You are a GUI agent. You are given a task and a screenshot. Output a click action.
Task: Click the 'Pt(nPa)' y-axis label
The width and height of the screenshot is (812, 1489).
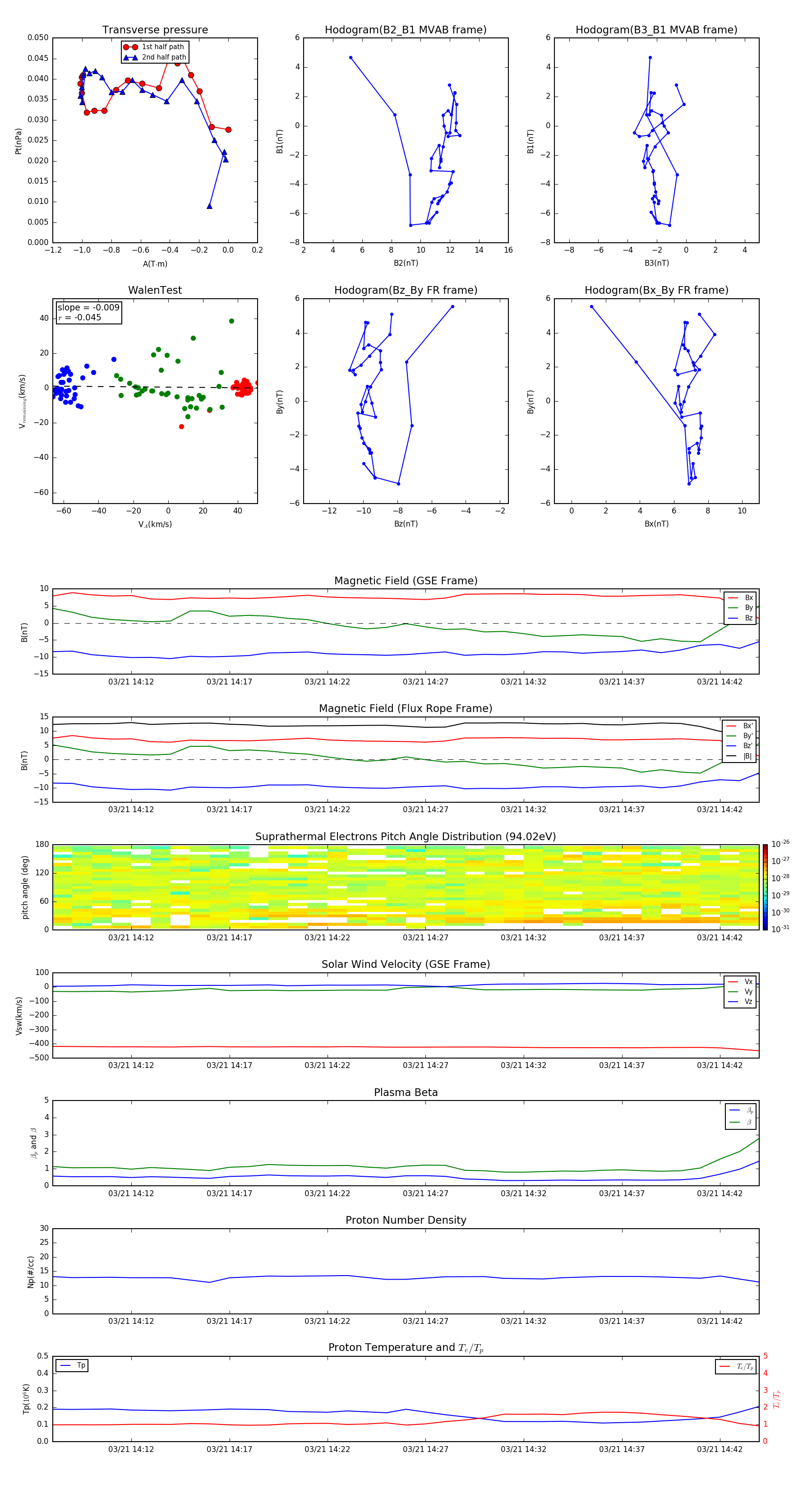[18, 141]
